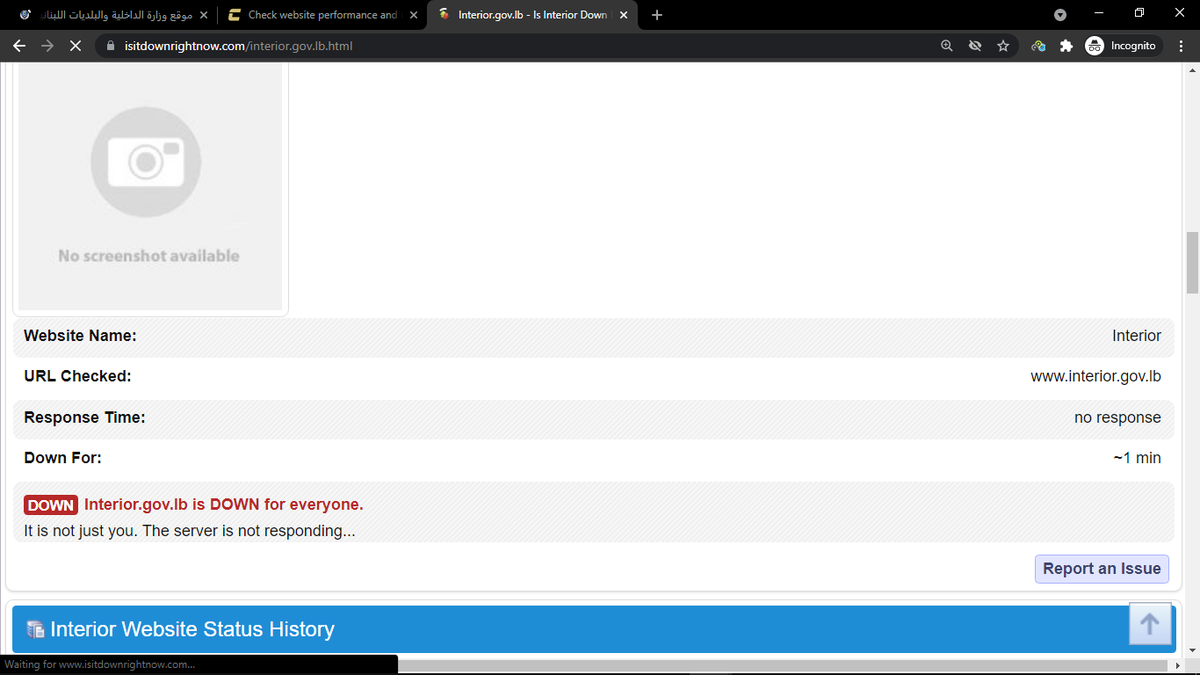Click the cloud extension icon in toolbar
The image size is (1200, 675).
click(1038, 46)
